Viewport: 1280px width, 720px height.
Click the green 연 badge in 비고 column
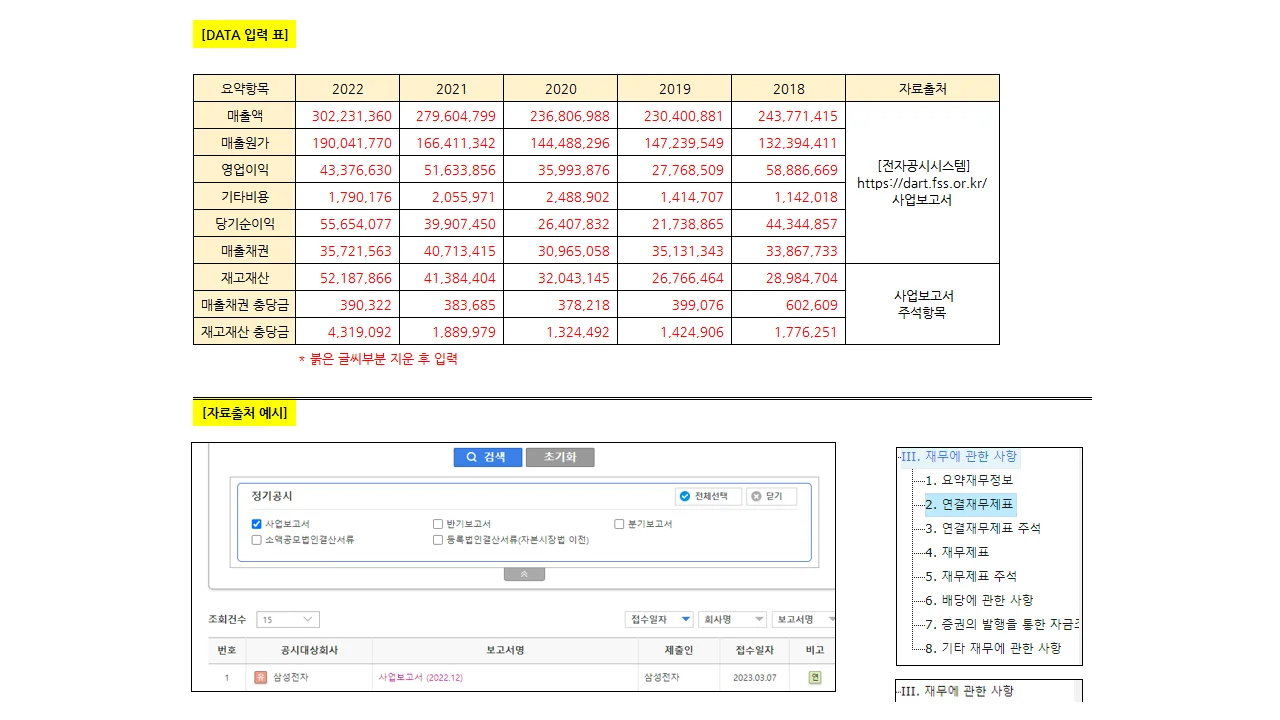point(814,677)
